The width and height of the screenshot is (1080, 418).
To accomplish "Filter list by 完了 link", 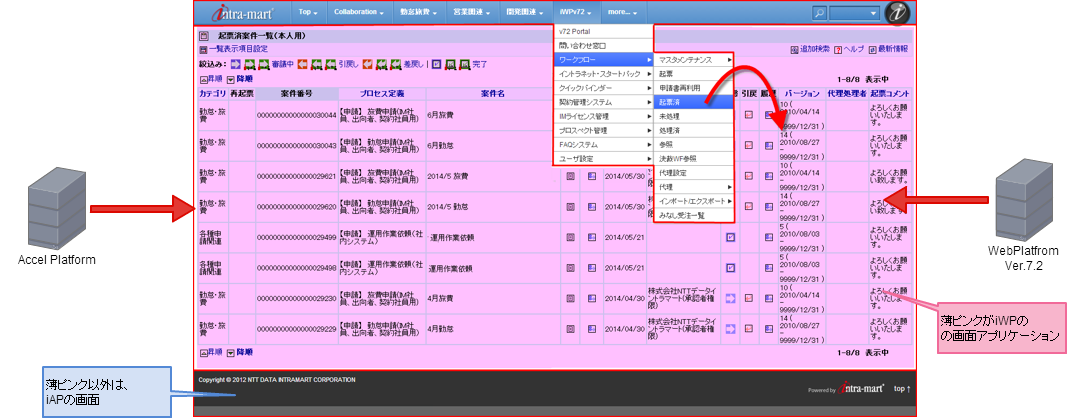I will click(479, 64).
